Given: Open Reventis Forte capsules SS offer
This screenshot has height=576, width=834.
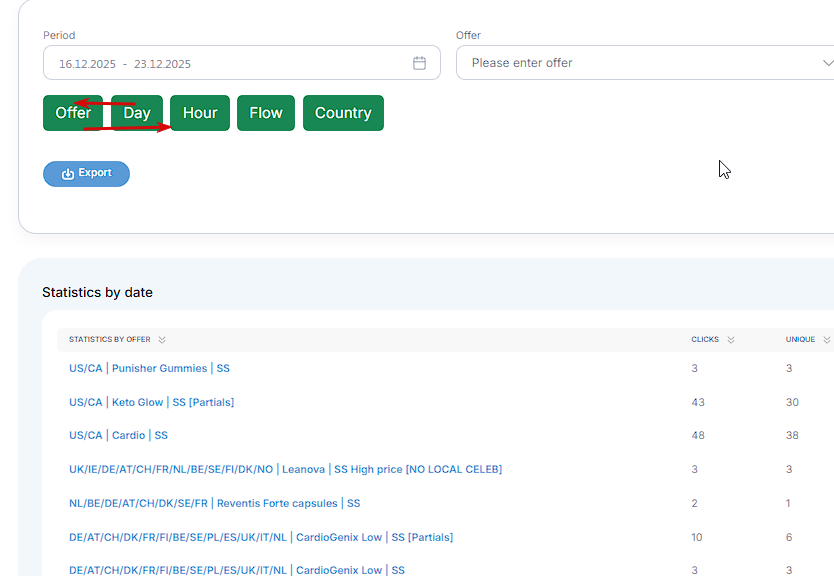Looking at the screenshot, I should pos(214,503).
